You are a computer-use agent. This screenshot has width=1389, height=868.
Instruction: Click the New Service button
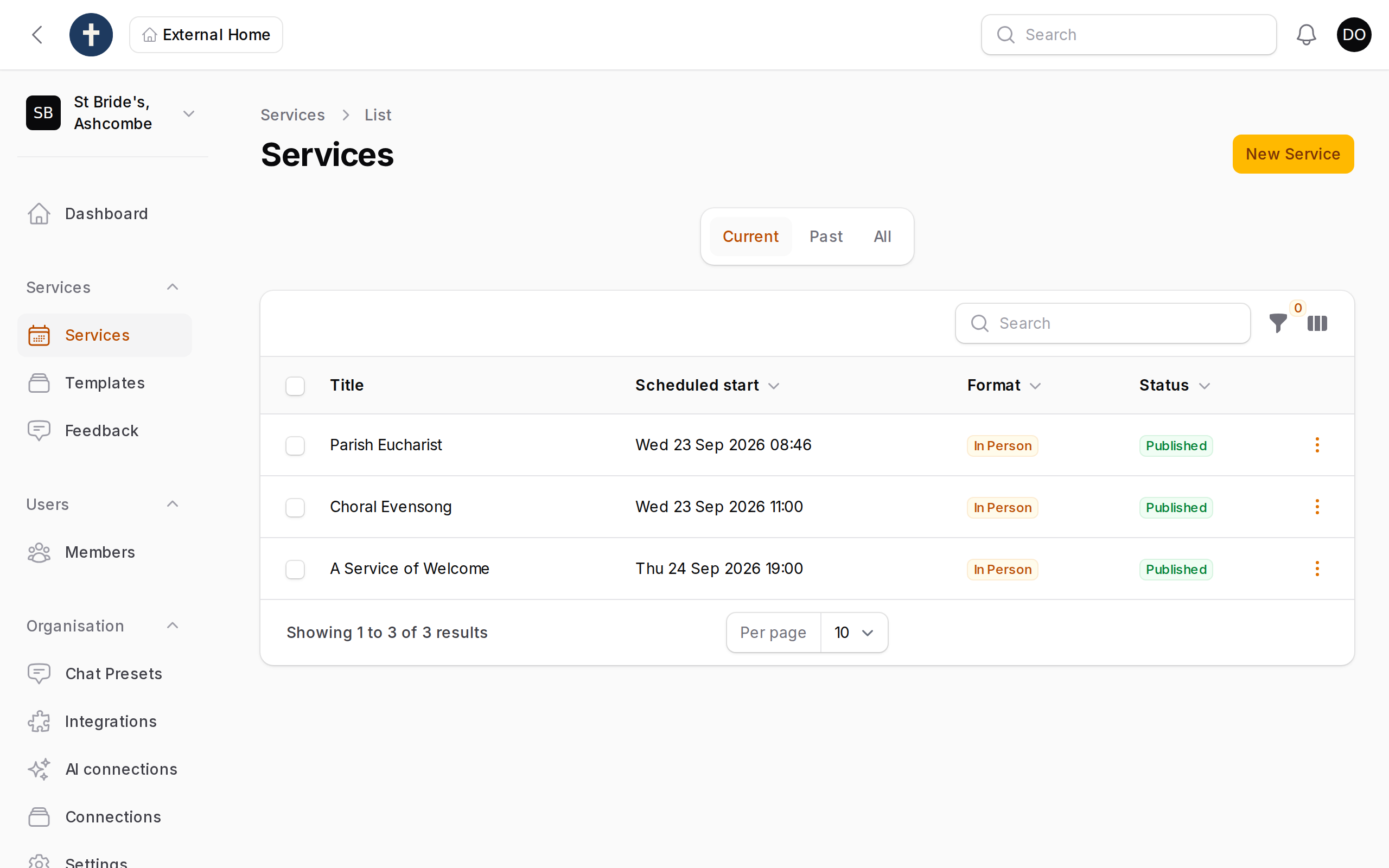point(1293,154)
